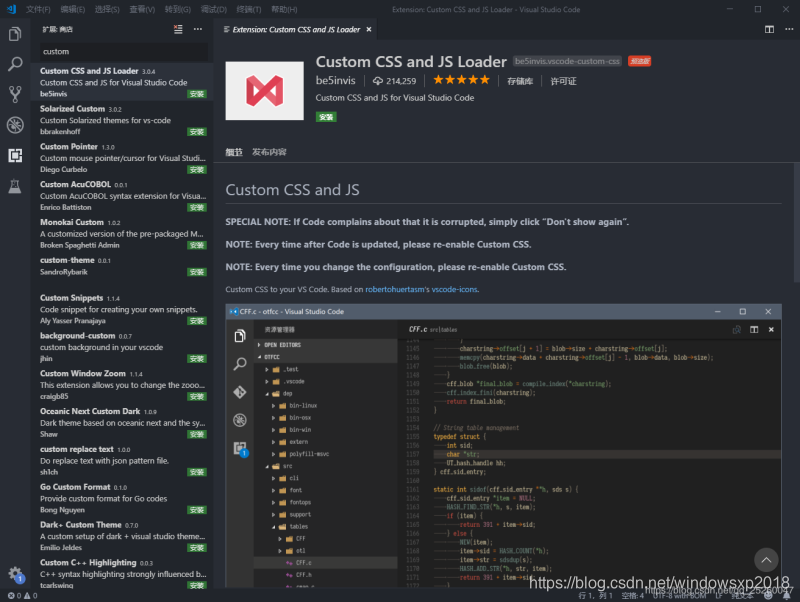800x602 pixels.
Task: Install the custom replace text extension
Action: [196, 472]
